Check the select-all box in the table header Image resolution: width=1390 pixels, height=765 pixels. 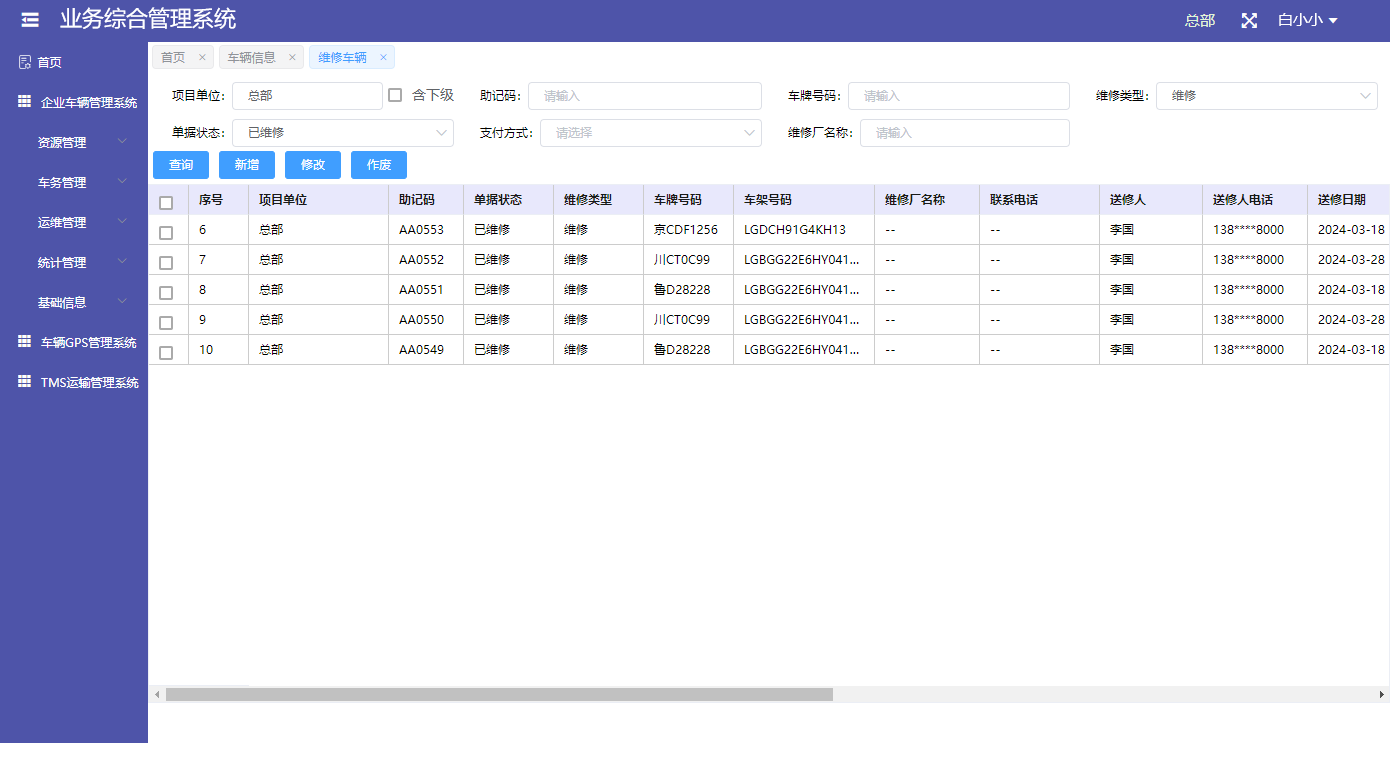coord(166,203)
